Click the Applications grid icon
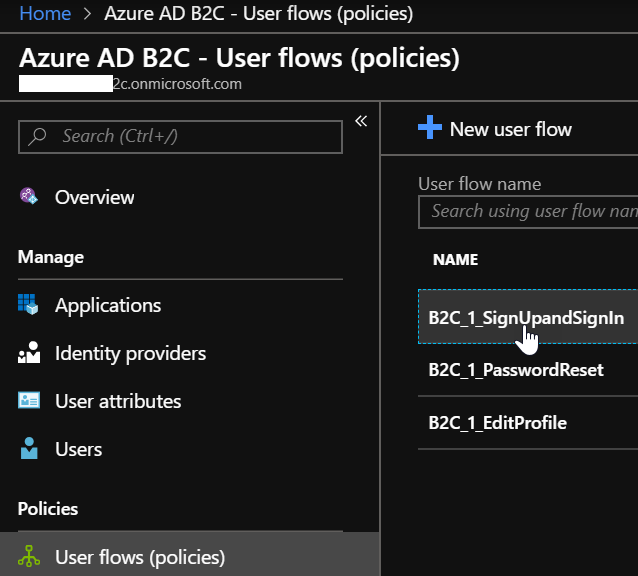The image size is (638, 576). click(28, 305)
